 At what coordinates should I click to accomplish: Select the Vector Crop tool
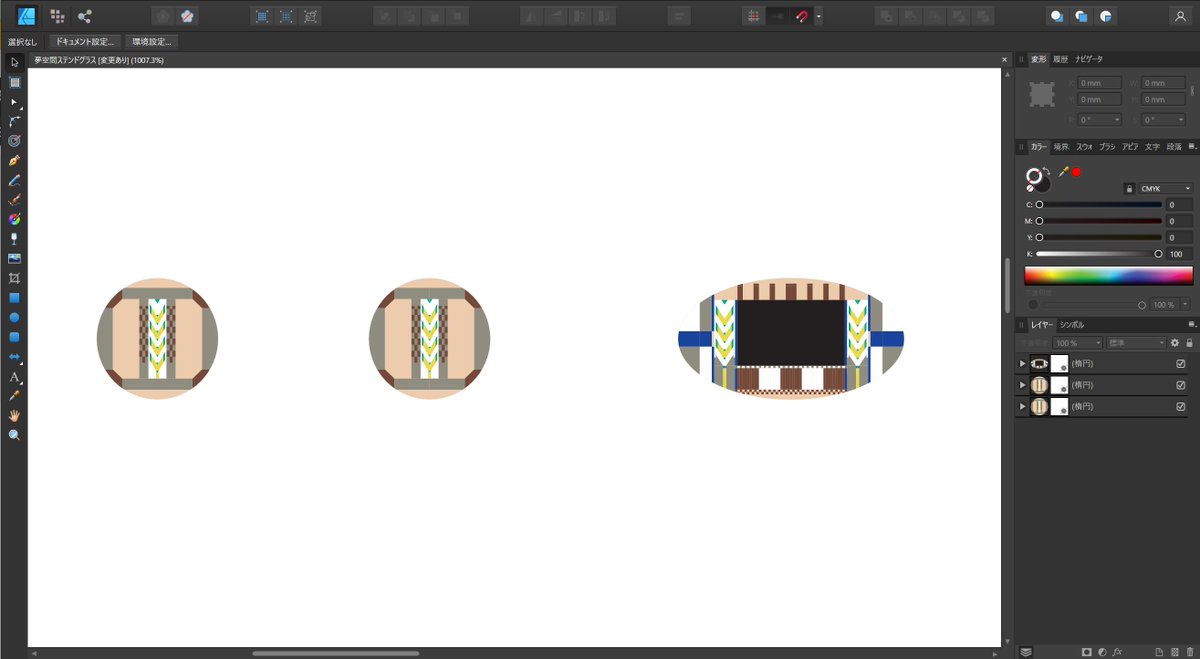coord(14,278)
